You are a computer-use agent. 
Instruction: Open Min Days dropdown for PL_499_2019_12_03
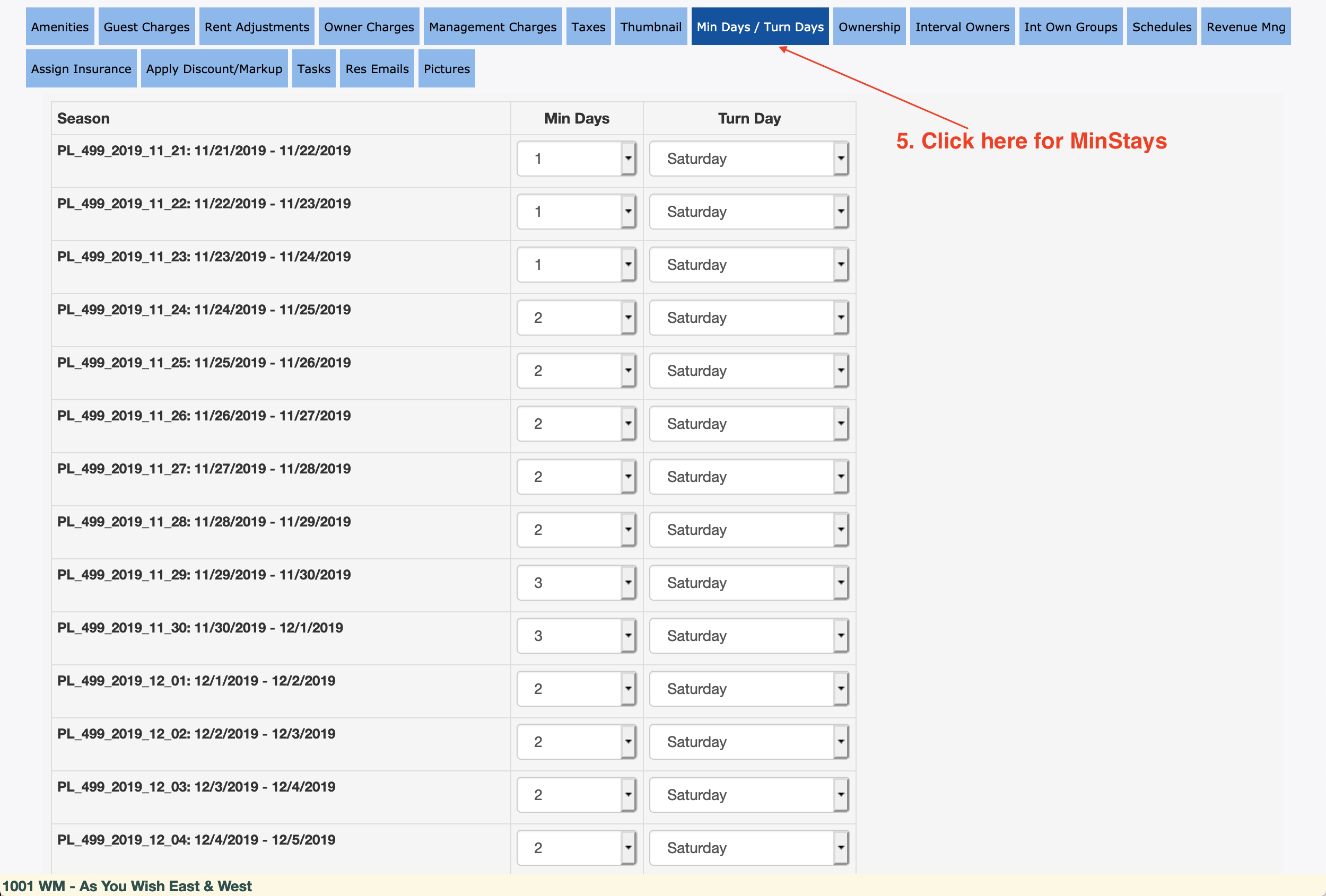[576, 795]
